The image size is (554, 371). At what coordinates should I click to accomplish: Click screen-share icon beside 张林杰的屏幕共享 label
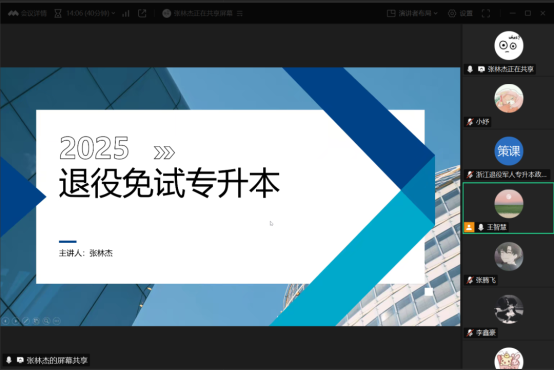click(20, 360)
